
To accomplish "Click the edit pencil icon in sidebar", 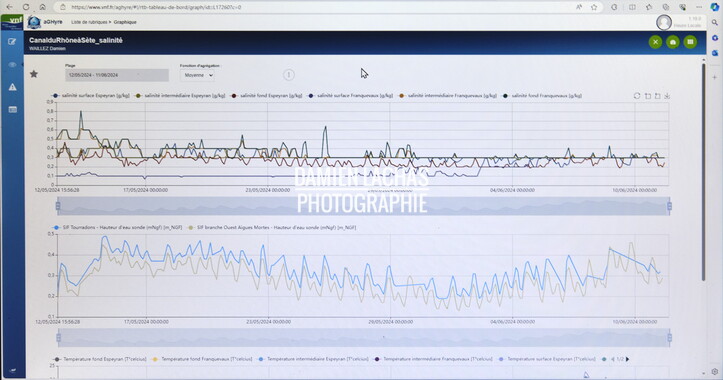I will [12, 42].
